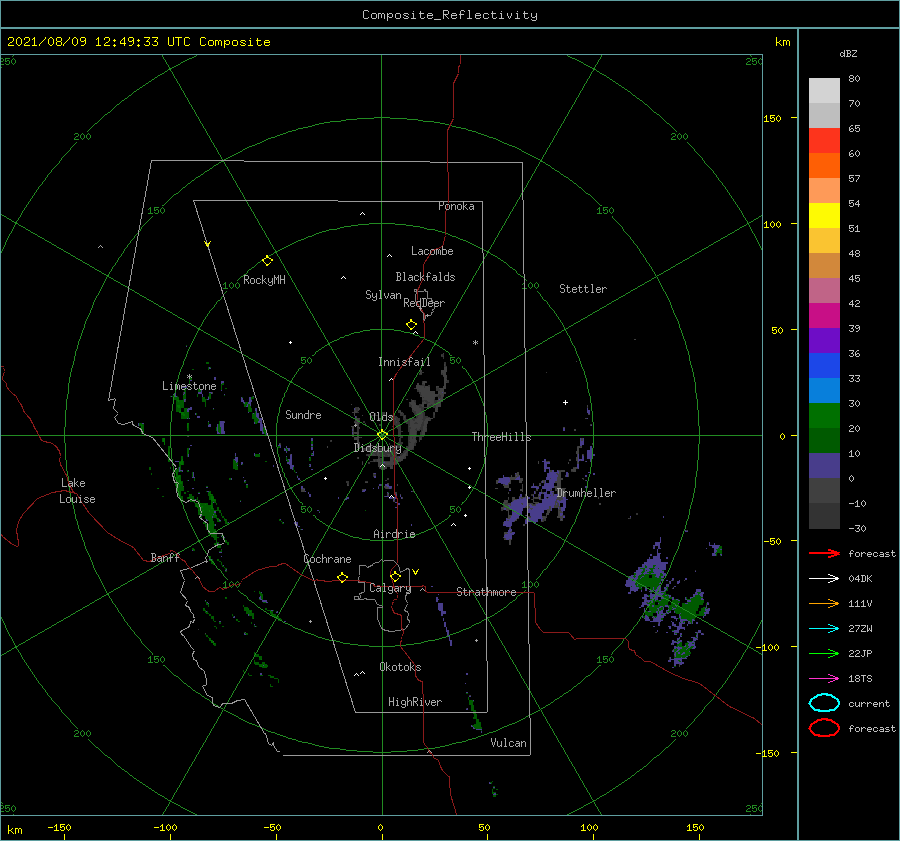
Task: Click the green 20-30 dBZ swatch
Action: click(824, 416)
